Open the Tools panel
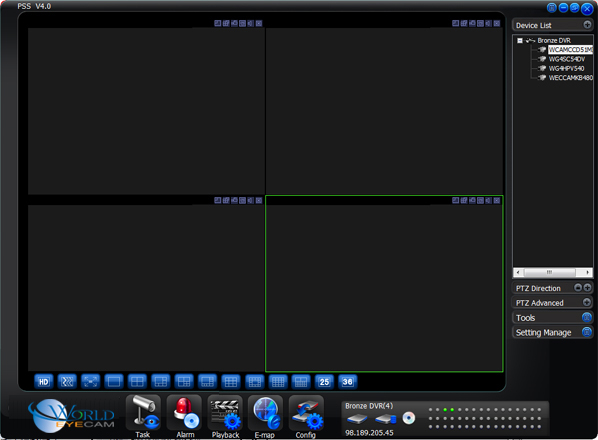 coord(552,317)
